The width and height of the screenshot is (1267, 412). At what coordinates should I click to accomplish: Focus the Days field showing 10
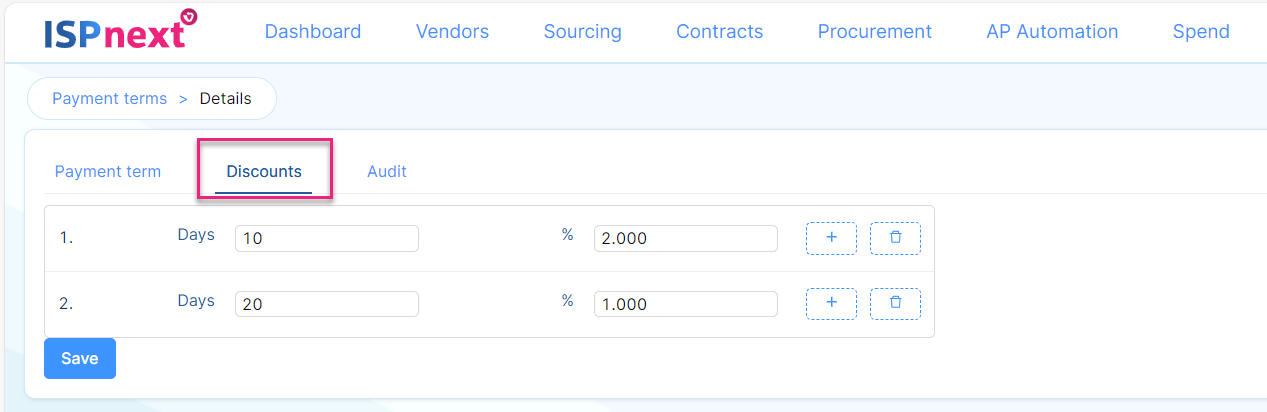(x=327, y=239)
